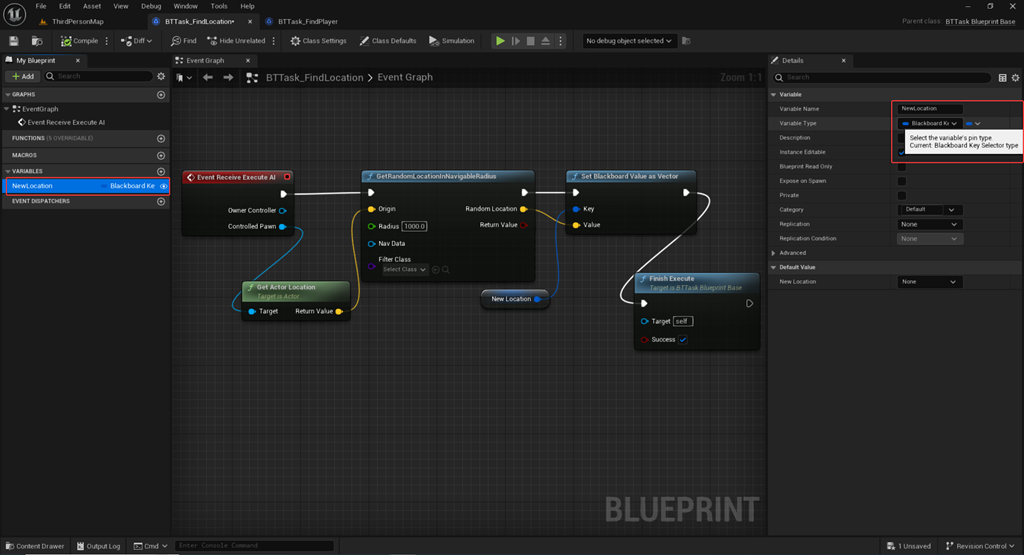The image size is (1024, 555).
Task: Click the Radius value field 1000.0
Action: point(414,227)
